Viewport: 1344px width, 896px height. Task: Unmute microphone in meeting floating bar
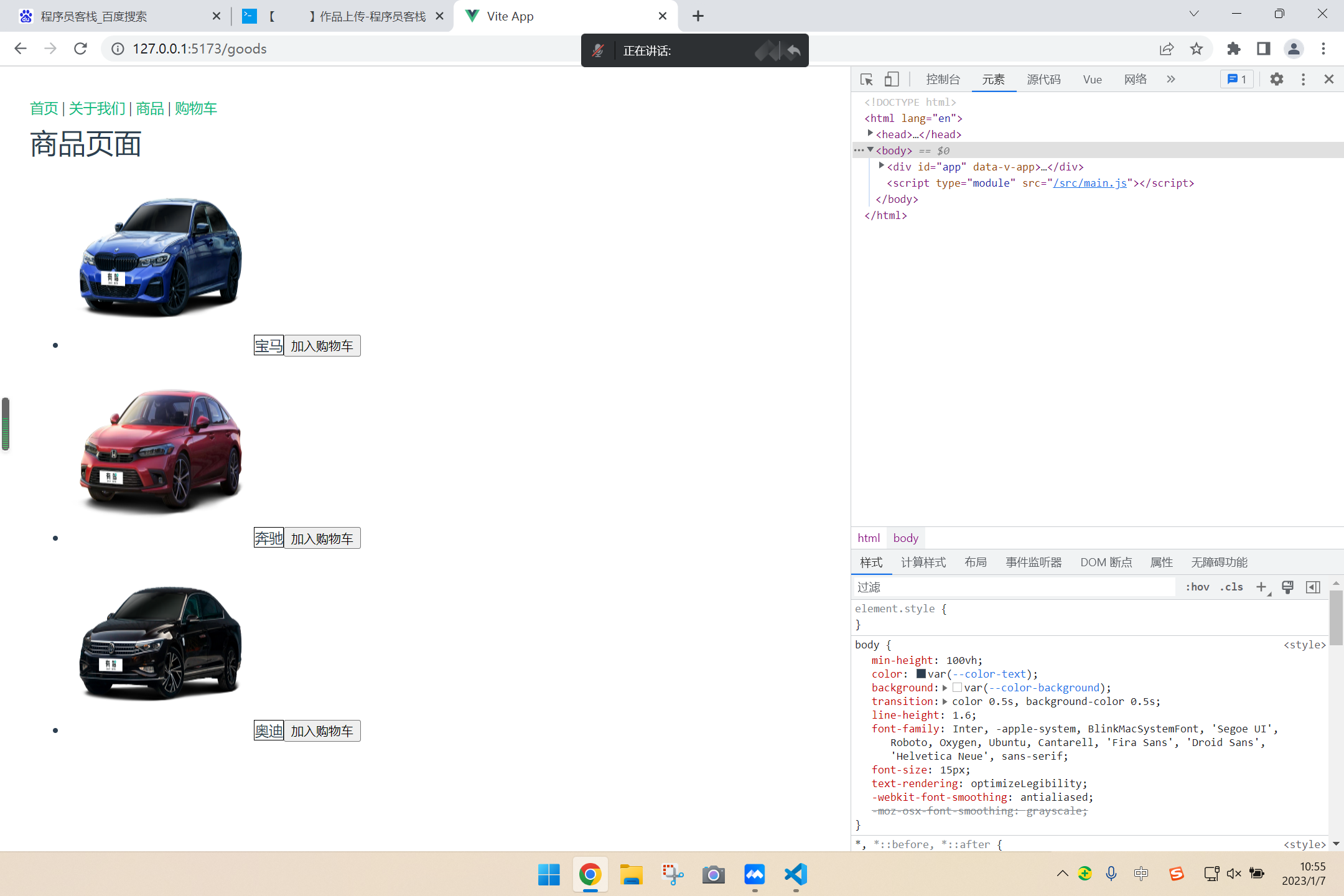[598, 50]
